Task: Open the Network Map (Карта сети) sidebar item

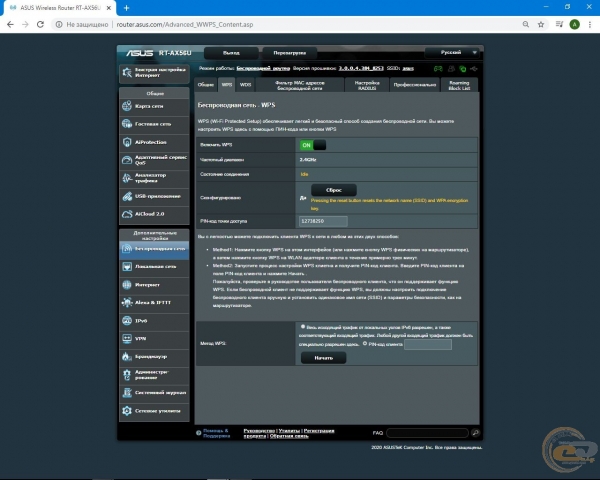Action: point(154,106)
